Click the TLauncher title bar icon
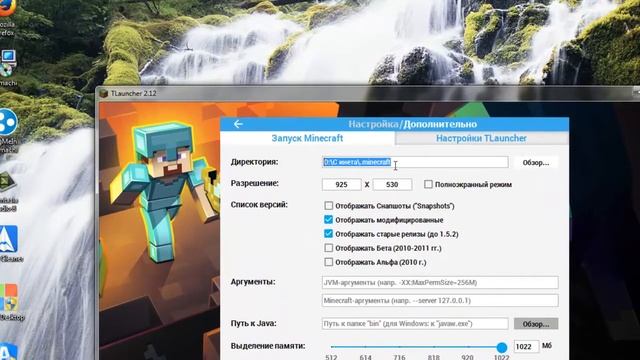 [x=104, y=93]
